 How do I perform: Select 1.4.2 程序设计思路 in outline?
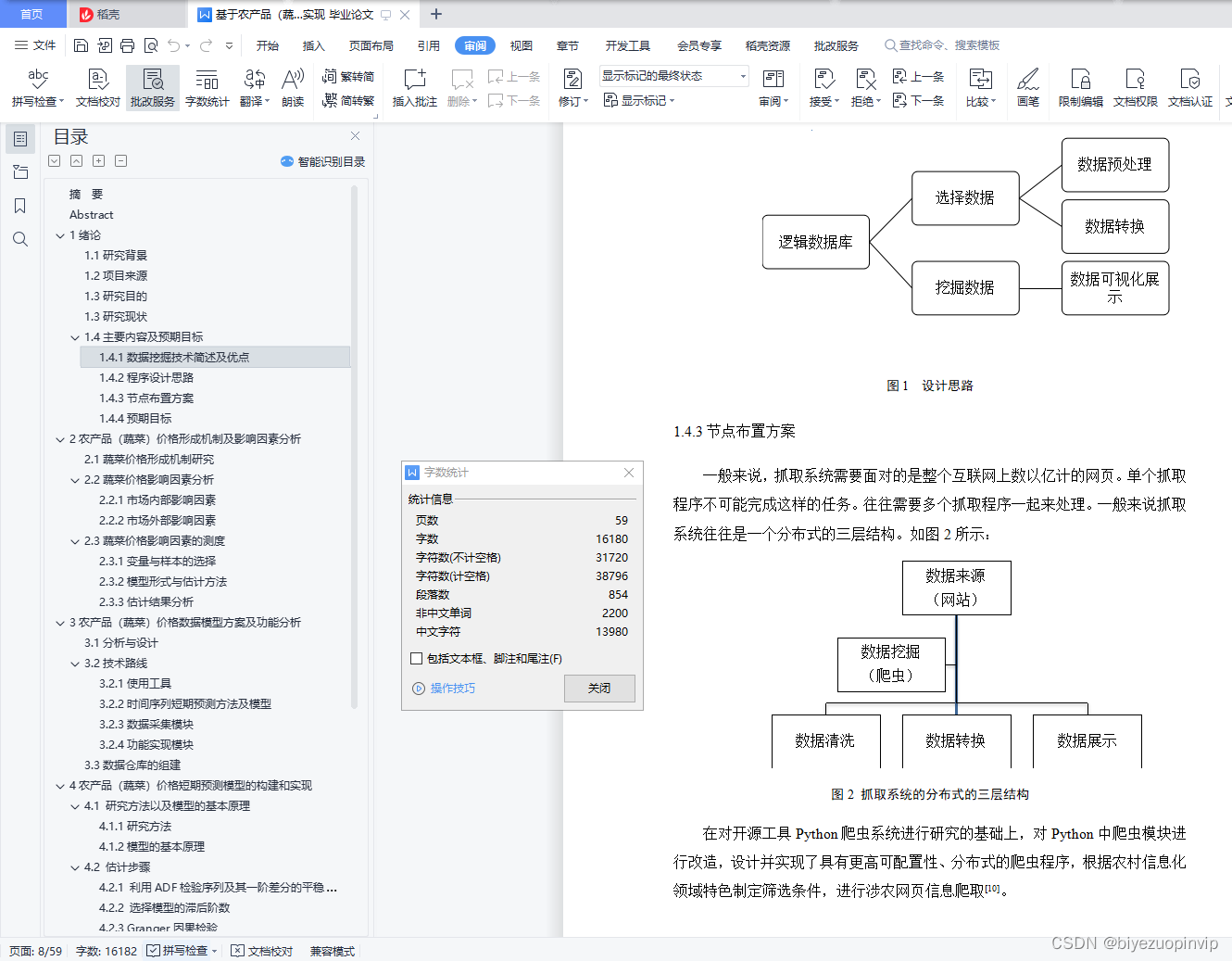(146, 378)
